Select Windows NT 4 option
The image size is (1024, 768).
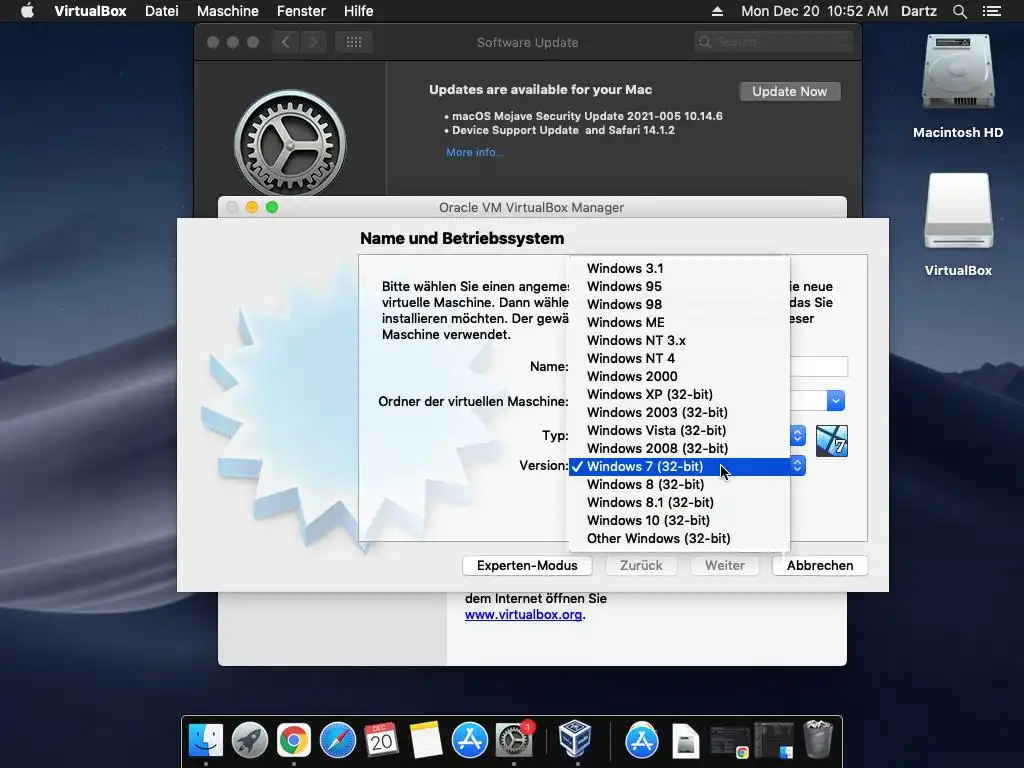(679, 358)
